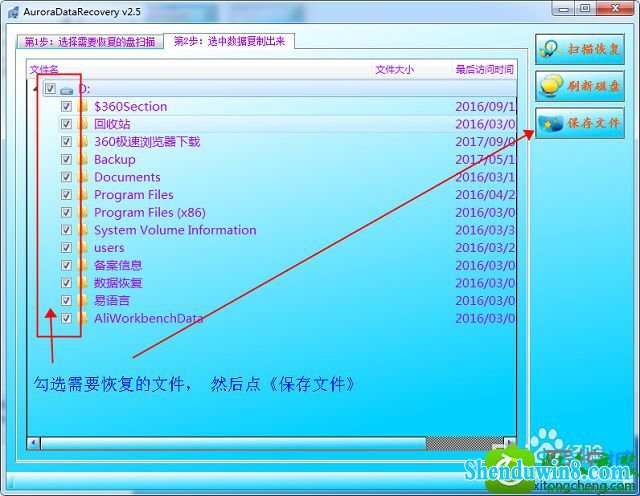Screen dimensions: 640x496
Task: Click the 刷新磁盘 refresh disk button
Action: 580,86
